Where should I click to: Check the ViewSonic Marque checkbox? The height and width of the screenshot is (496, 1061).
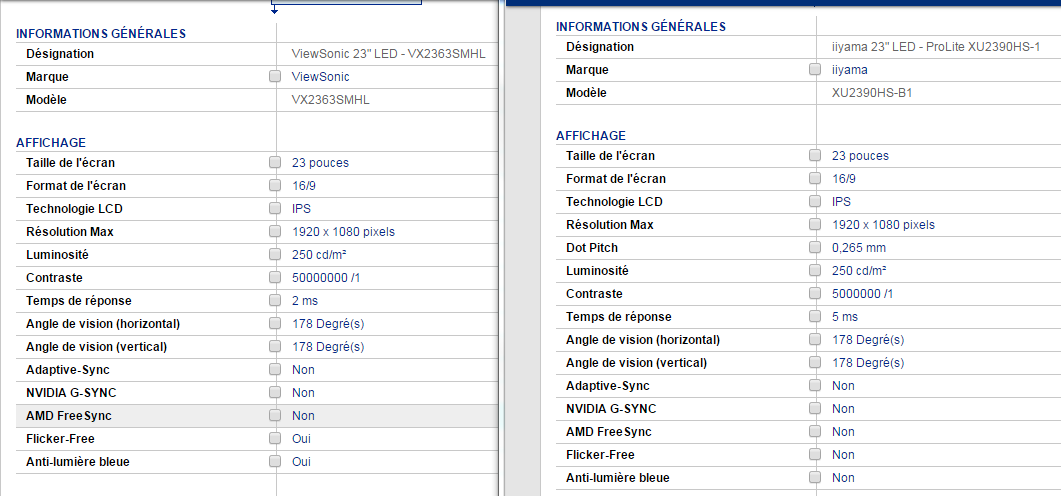coord(275,76)
